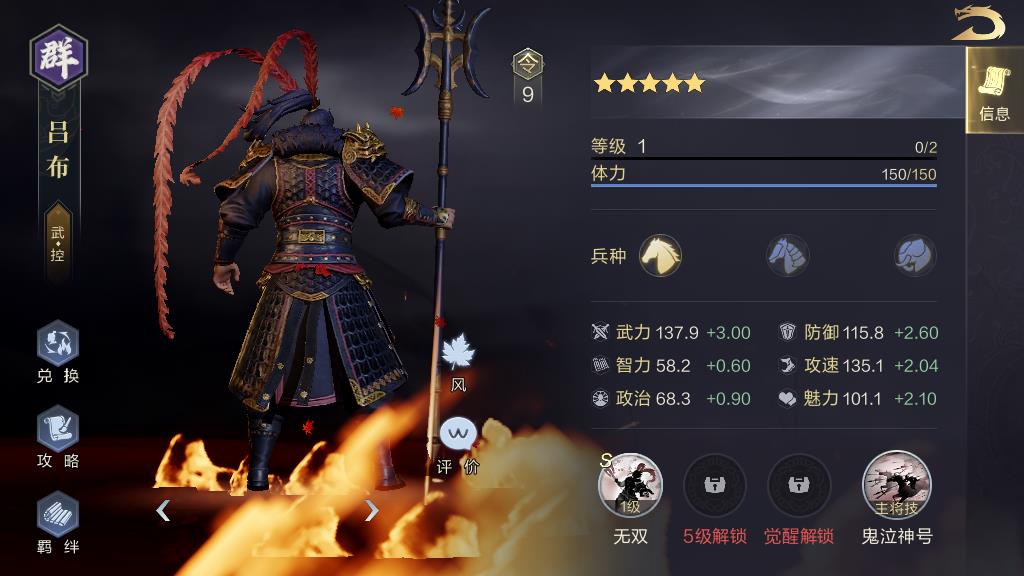Select the 风 maple leaf icon
1024x576 pixels.
point(458,353)
